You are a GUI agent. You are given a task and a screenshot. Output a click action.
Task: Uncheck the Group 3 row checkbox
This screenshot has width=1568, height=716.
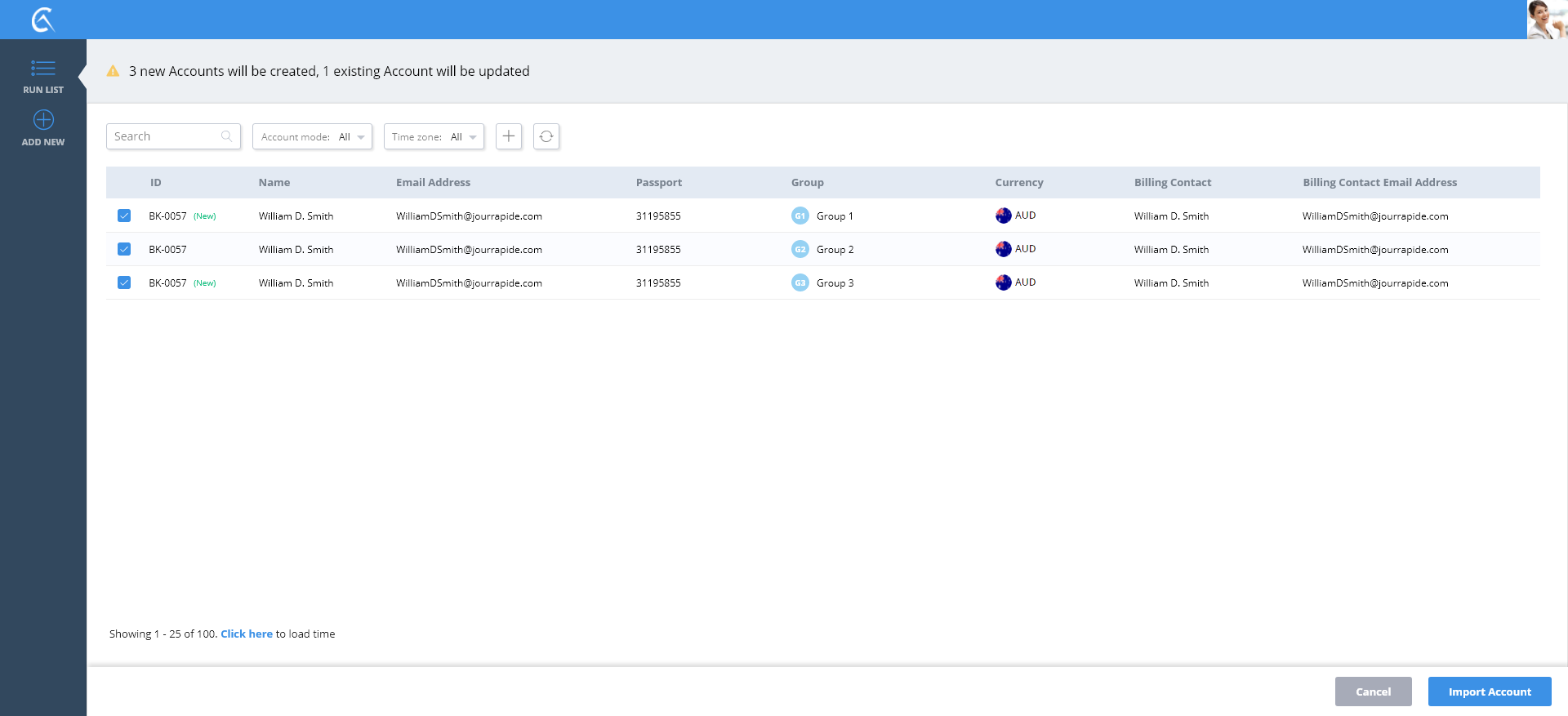[x=124, y=283]
